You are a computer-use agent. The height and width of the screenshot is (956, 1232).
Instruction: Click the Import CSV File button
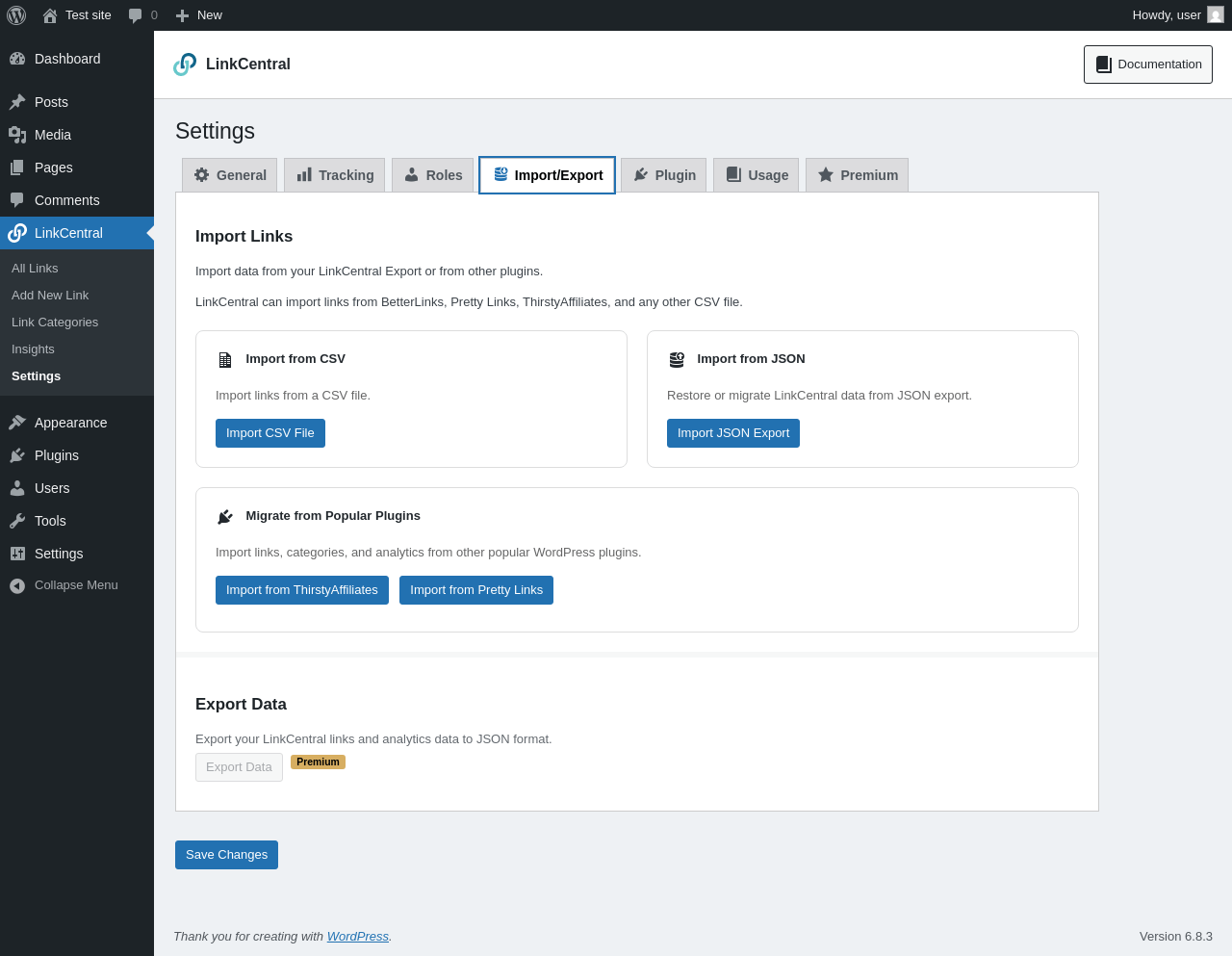click(x=270, y=433)
